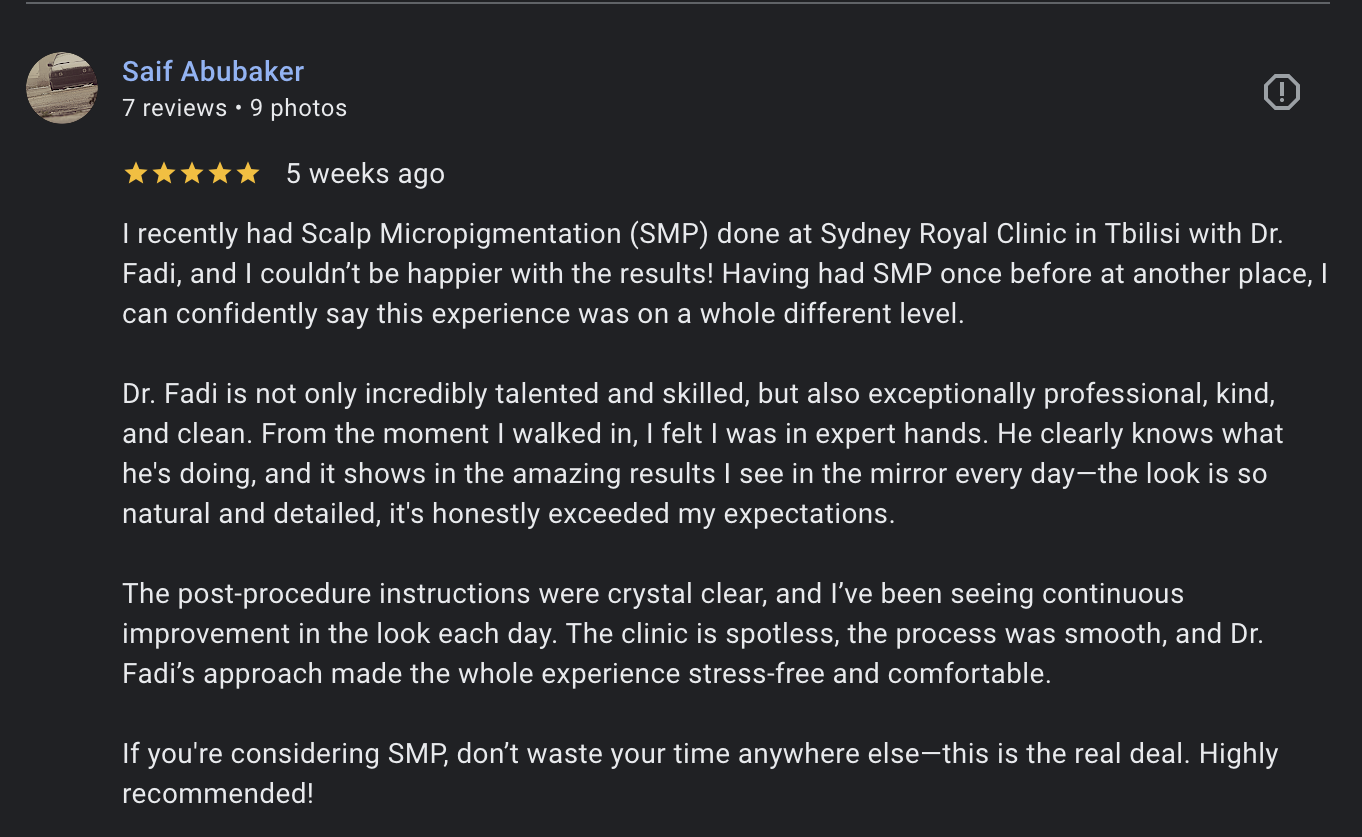1362x837 pixels.
Task: Click the report review exclamation icon
Action: point(1281,92)
